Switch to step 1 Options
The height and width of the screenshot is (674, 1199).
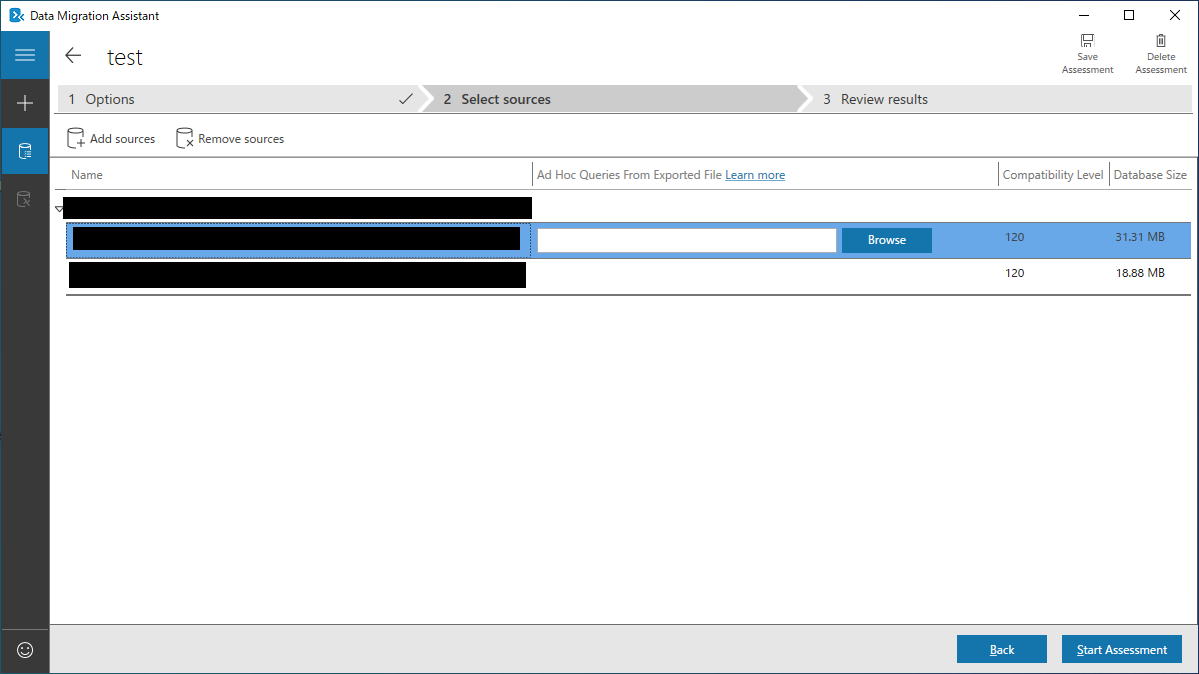click(x=239, y=99)
